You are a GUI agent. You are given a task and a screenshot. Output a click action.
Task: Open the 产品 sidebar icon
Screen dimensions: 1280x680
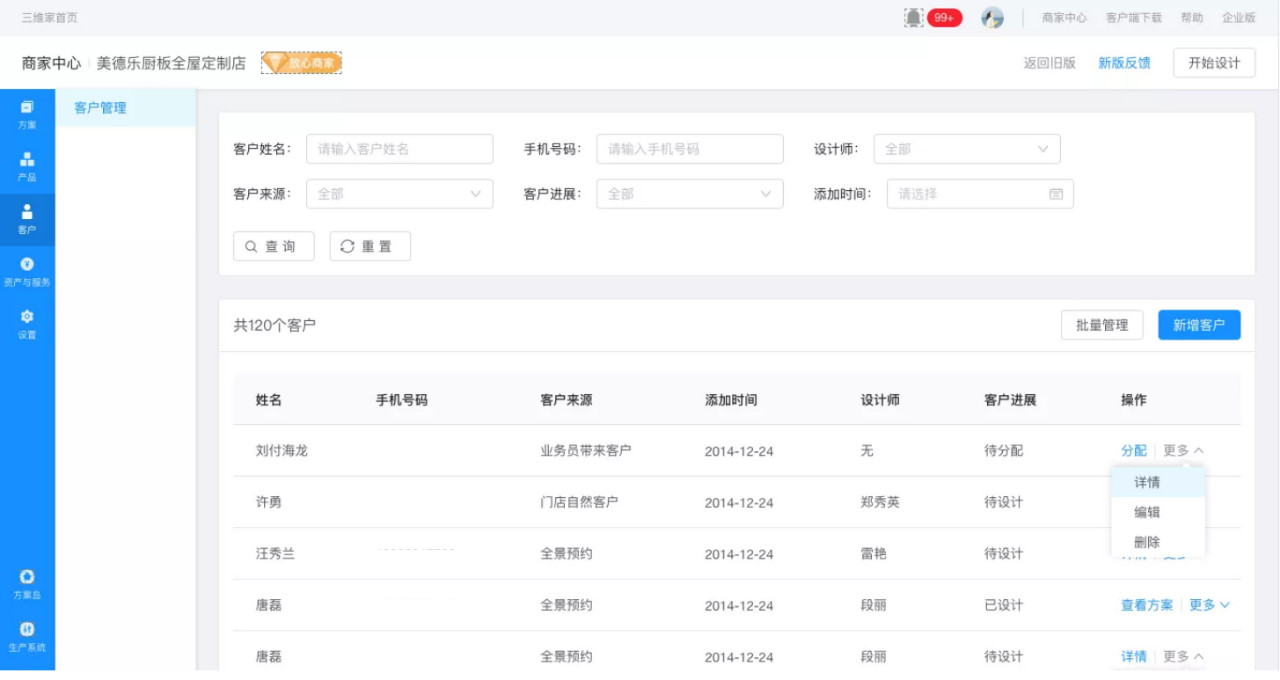(27, 166)
